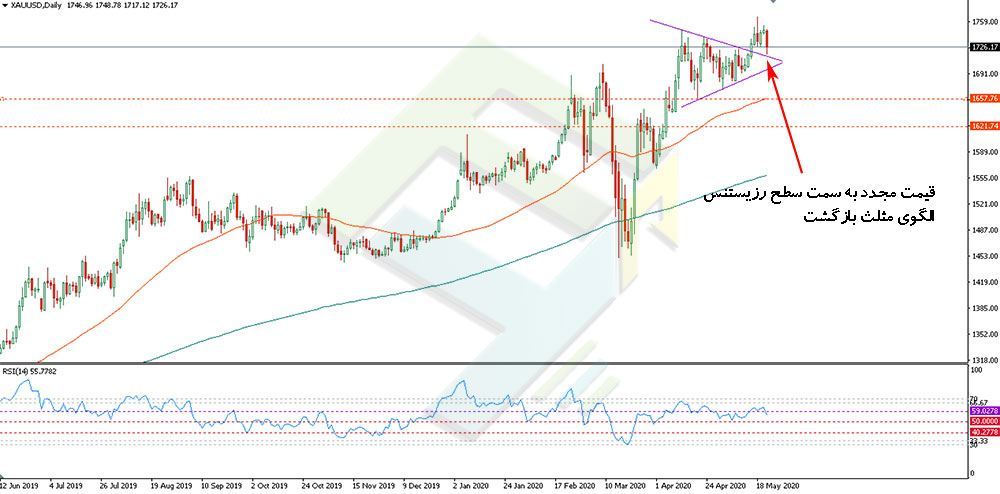Screen dimensions: 1000x494
Task: Click the grey chart shift marker at top
Action: (x=773, y=3)
